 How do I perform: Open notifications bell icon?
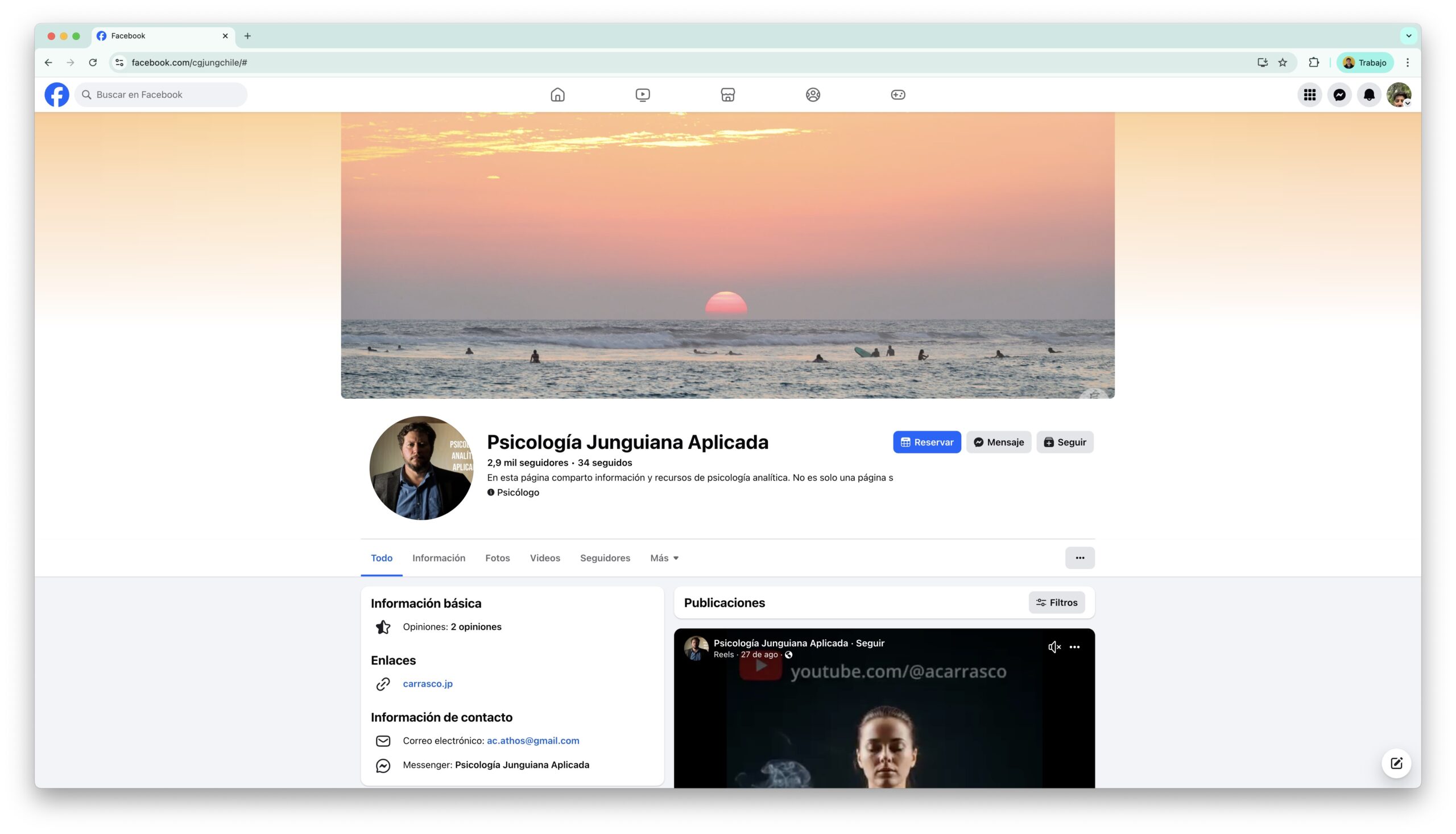(x=1368, y=94)
